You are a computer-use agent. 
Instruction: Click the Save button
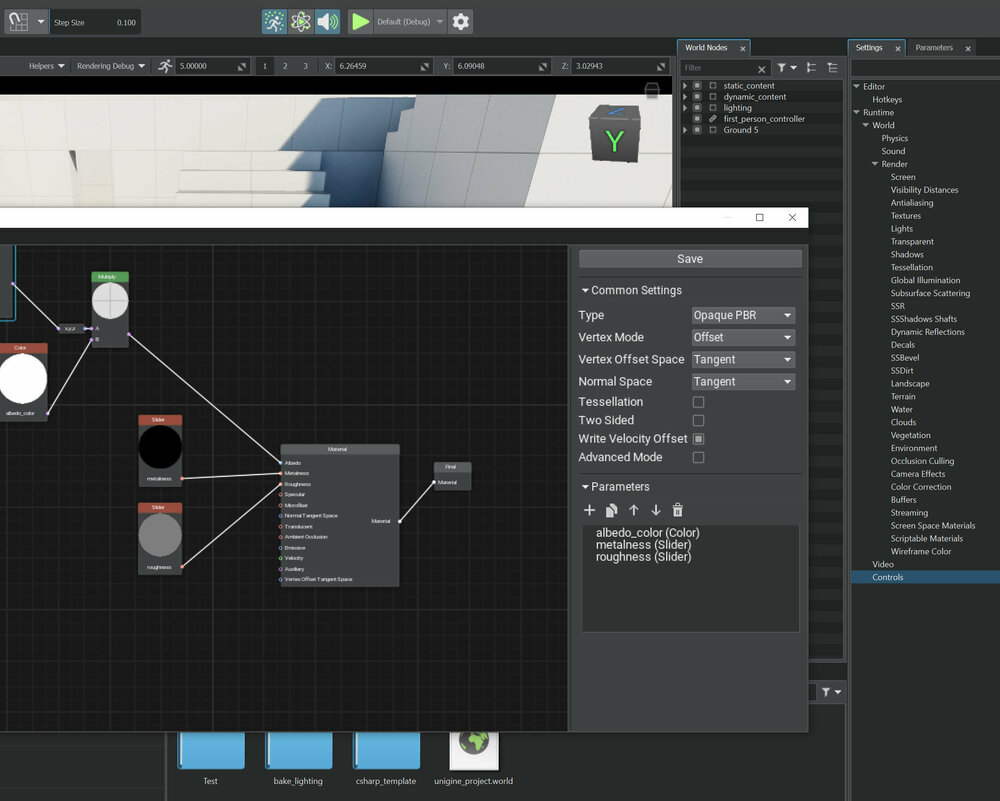click(690, 259)
